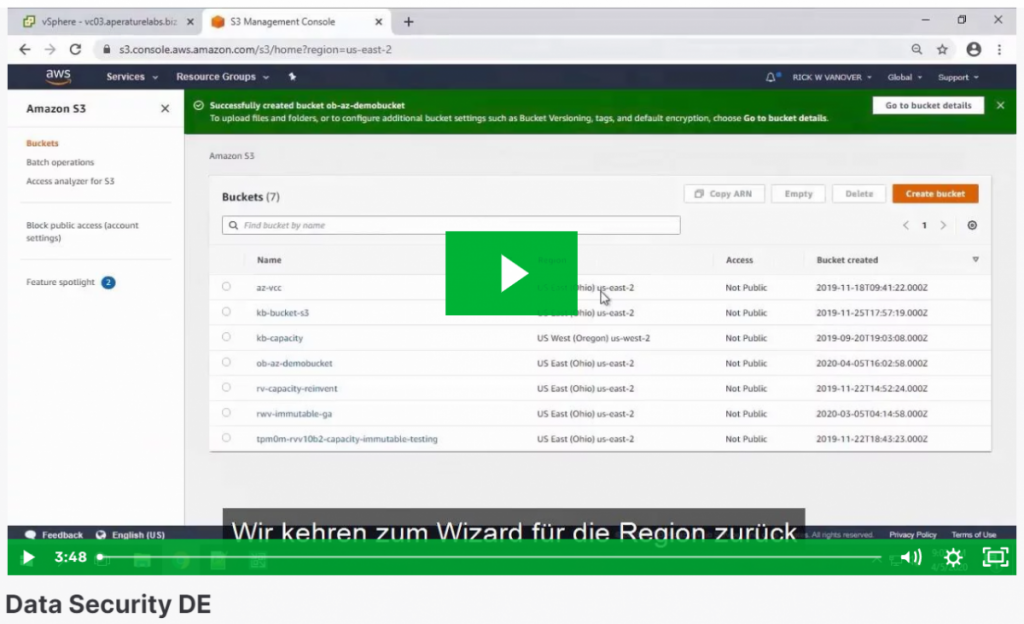Click the video progress seek bar
1024x624 pixels.
(x=490, y=557)
